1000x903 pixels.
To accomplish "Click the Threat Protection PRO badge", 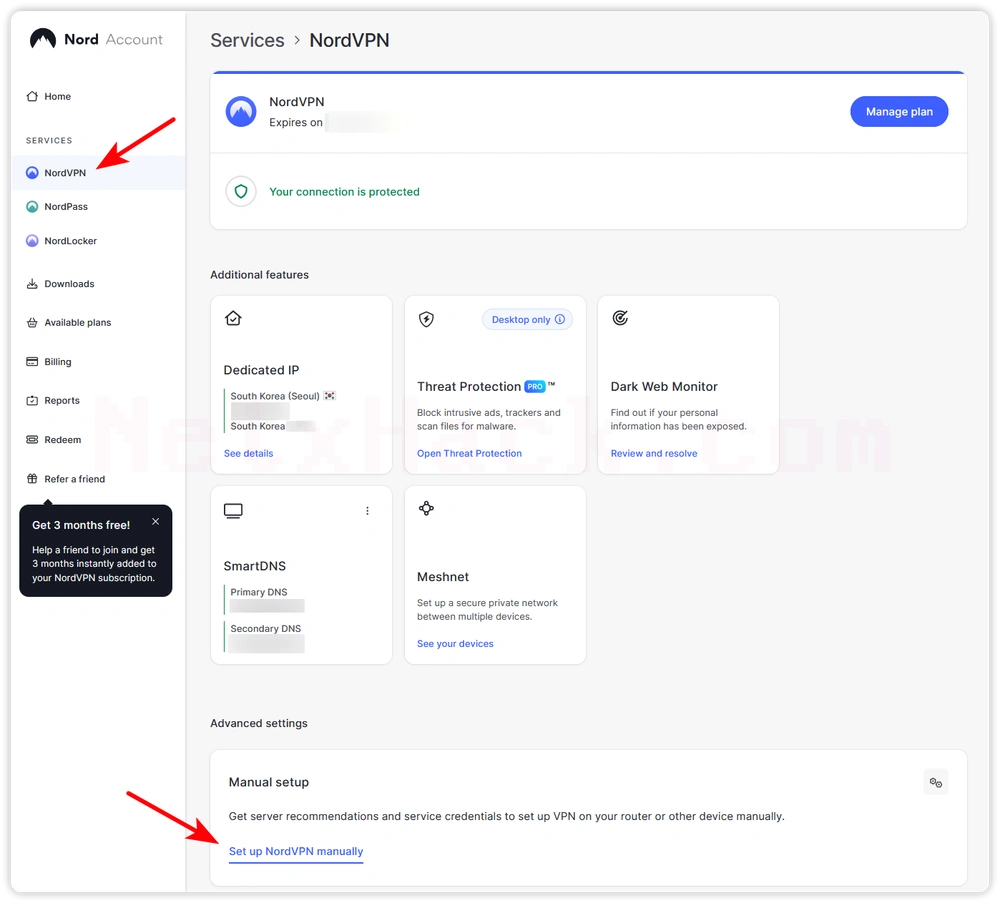I will point(535,386).
